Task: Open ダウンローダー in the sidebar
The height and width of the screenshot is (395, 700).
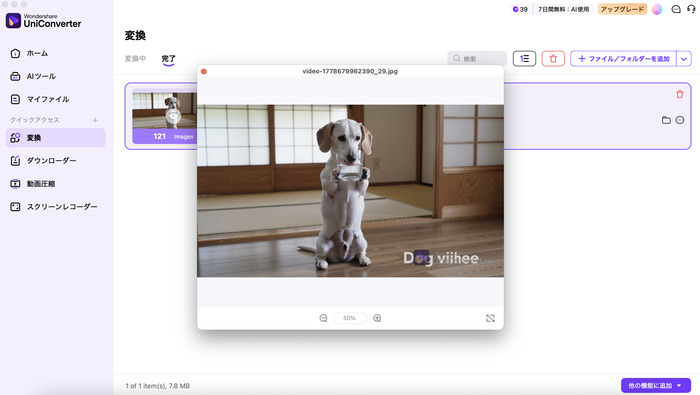Action: tap(43, 161)
